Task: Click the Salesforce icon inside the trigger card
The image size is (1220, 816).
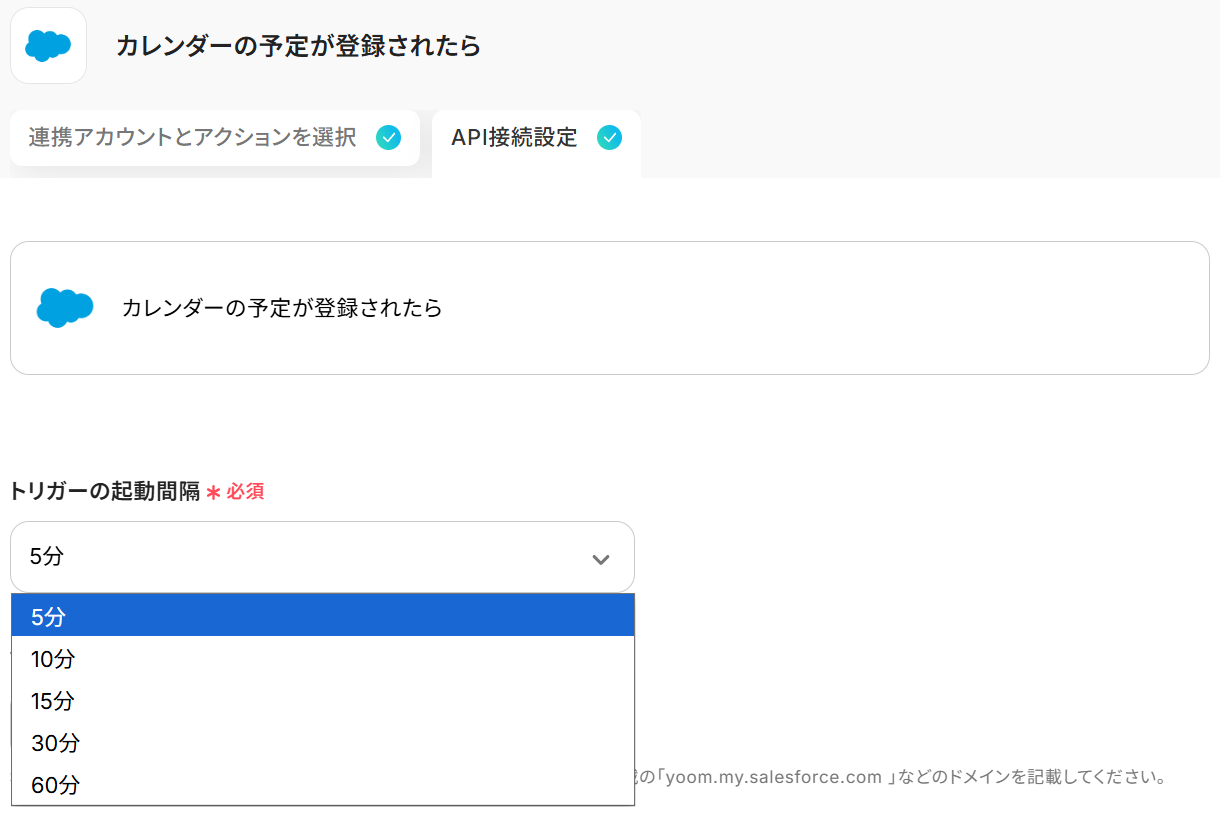Action: pos(65,308)
